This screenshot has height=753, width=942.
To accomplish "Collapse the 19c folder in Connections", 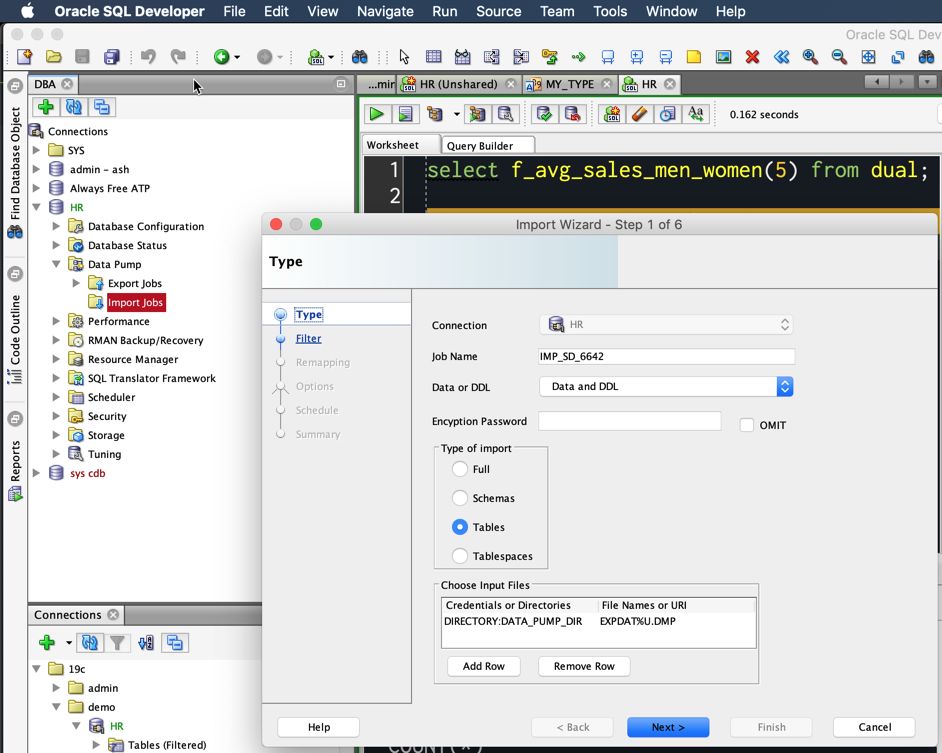I will 37,668.
